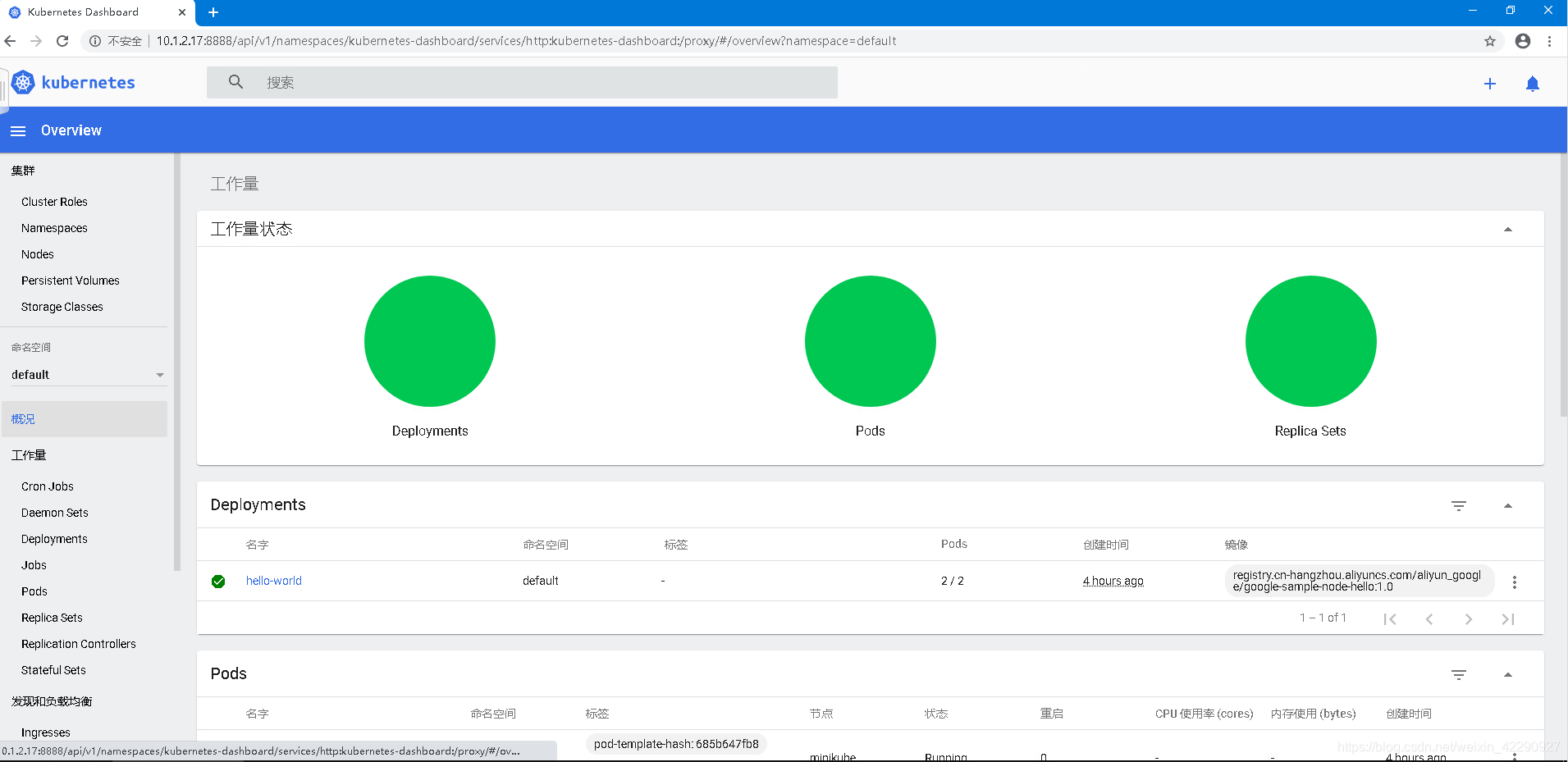Open a new browser tab

pyautogui.click(x=213, y=12)
